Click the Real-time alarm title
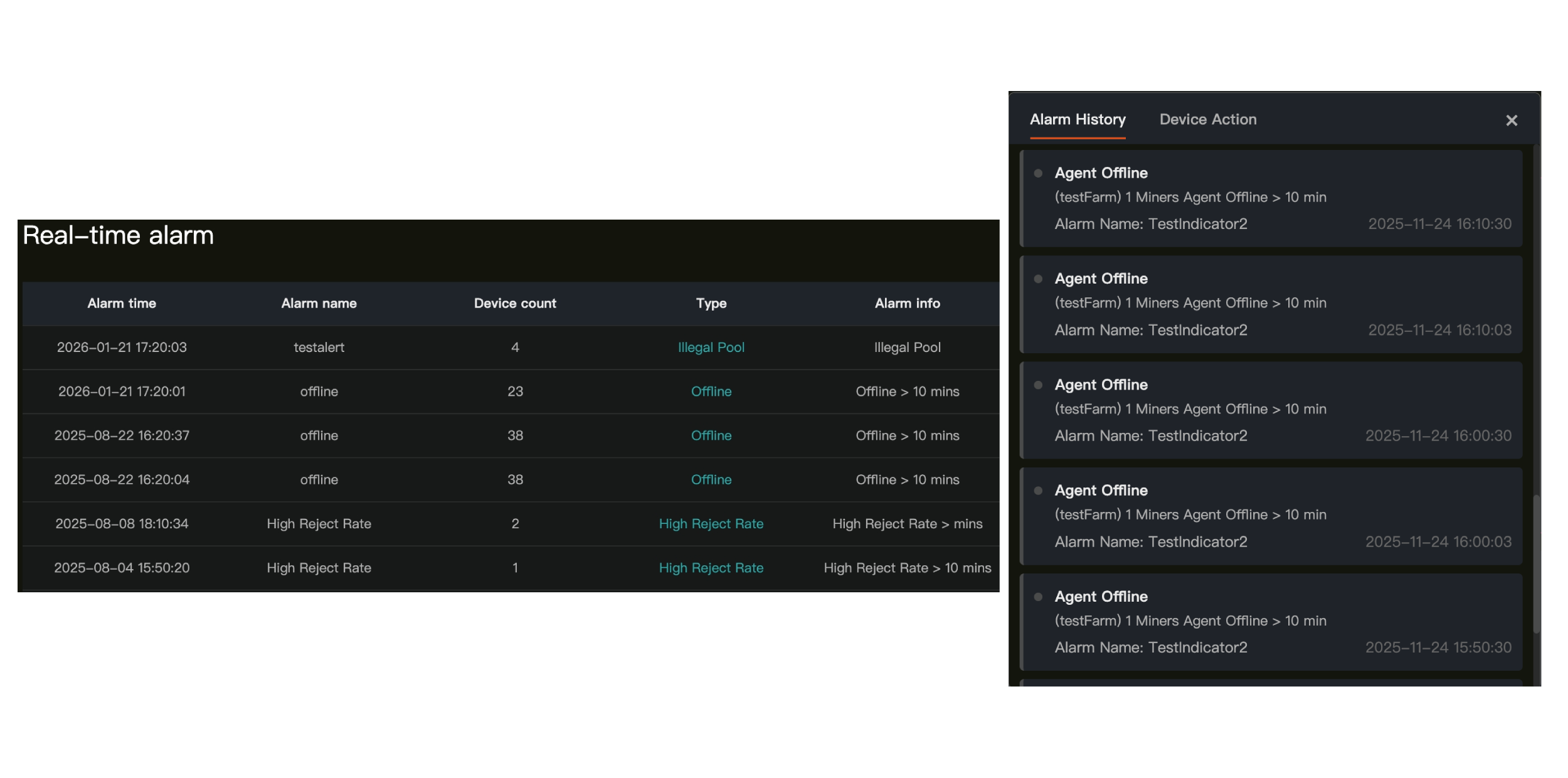The width and height of the screenshot is (1568, 778). pos(118,235)
